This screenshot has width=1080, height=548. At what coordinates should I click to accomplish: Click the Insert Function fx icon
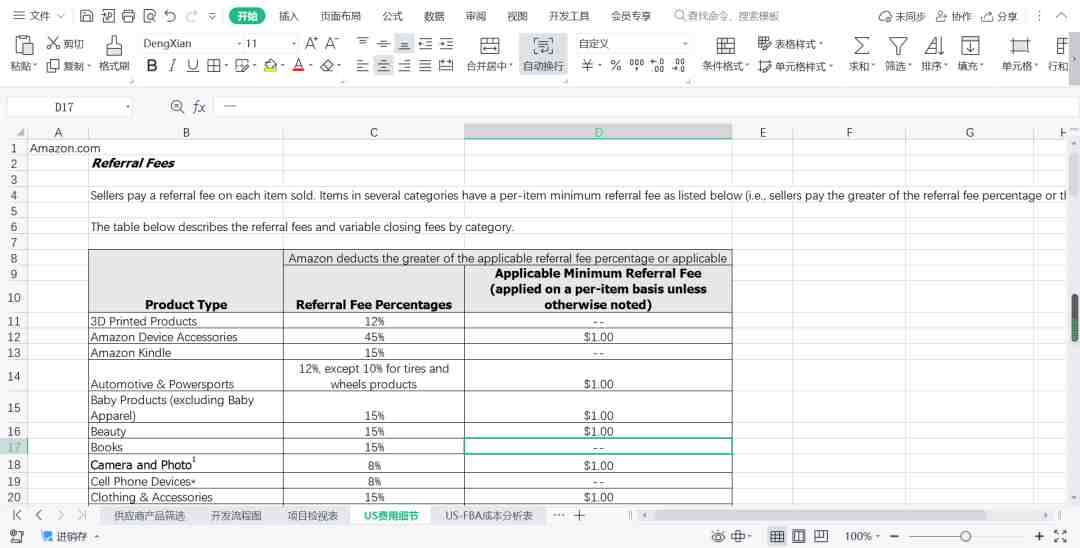pyautogui.click(x=199, y=107)
